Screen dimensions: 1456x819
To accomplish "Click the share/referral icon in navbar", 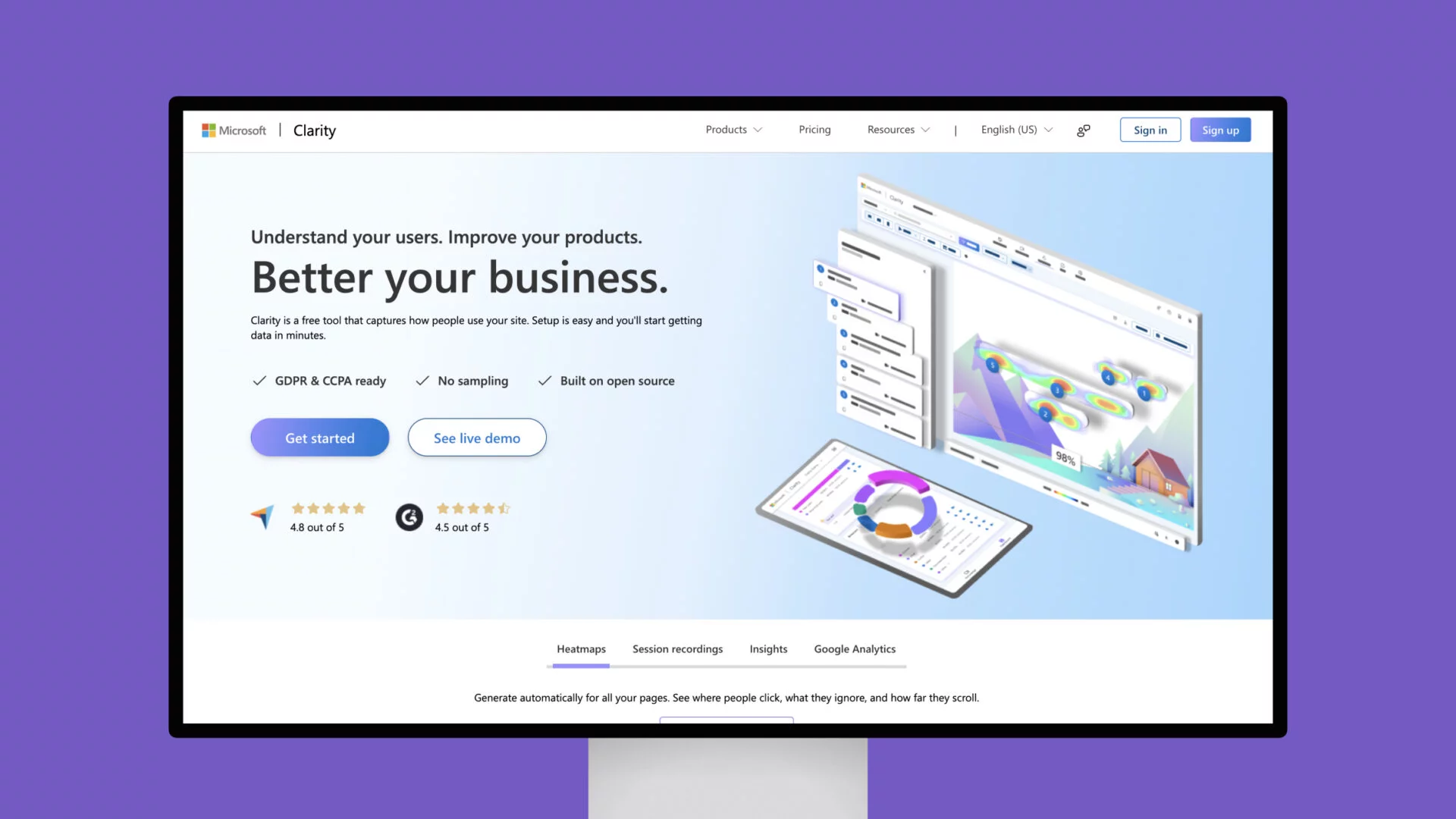I will [1083, 129].
